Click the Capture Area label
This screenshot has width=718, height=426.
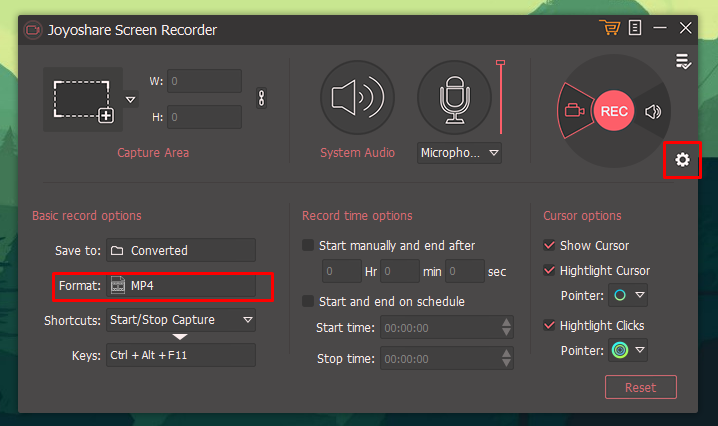coord(153,153)
